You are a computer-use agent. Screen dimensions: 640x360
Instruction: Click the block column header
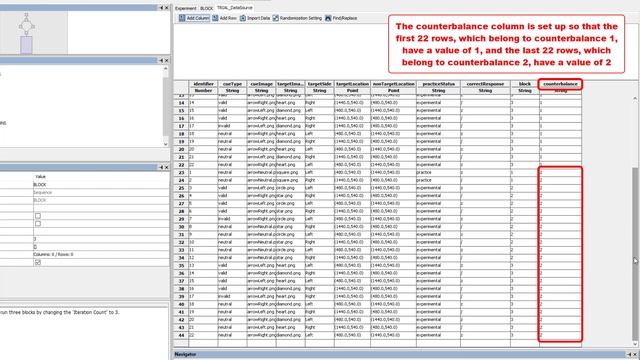pos(524,84)
